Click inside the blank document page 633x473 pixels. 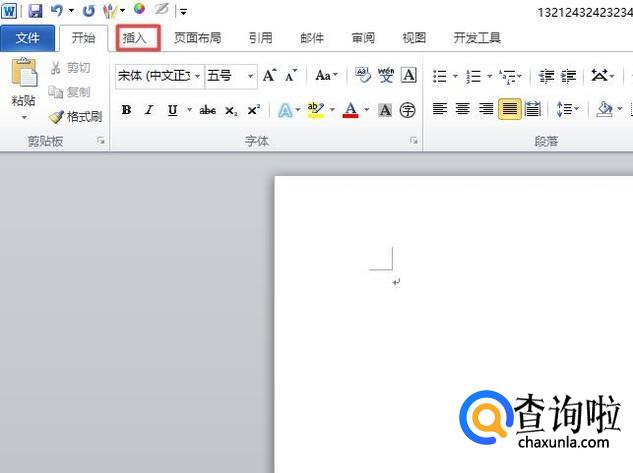click(x=454, y=323)
